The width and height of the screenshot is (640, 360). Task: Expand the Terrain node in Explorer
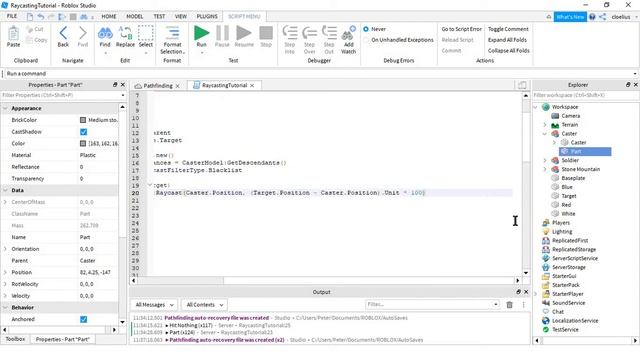(x=544, y=125)
